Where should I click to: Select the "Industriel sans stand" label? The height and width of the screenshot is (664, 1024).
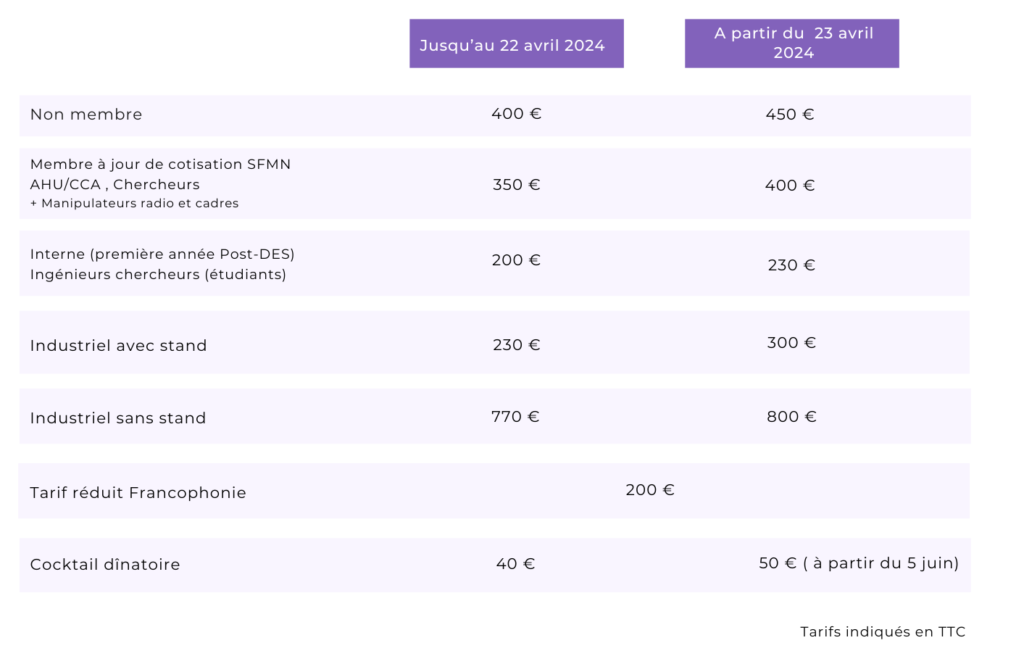tap(118, 418)
